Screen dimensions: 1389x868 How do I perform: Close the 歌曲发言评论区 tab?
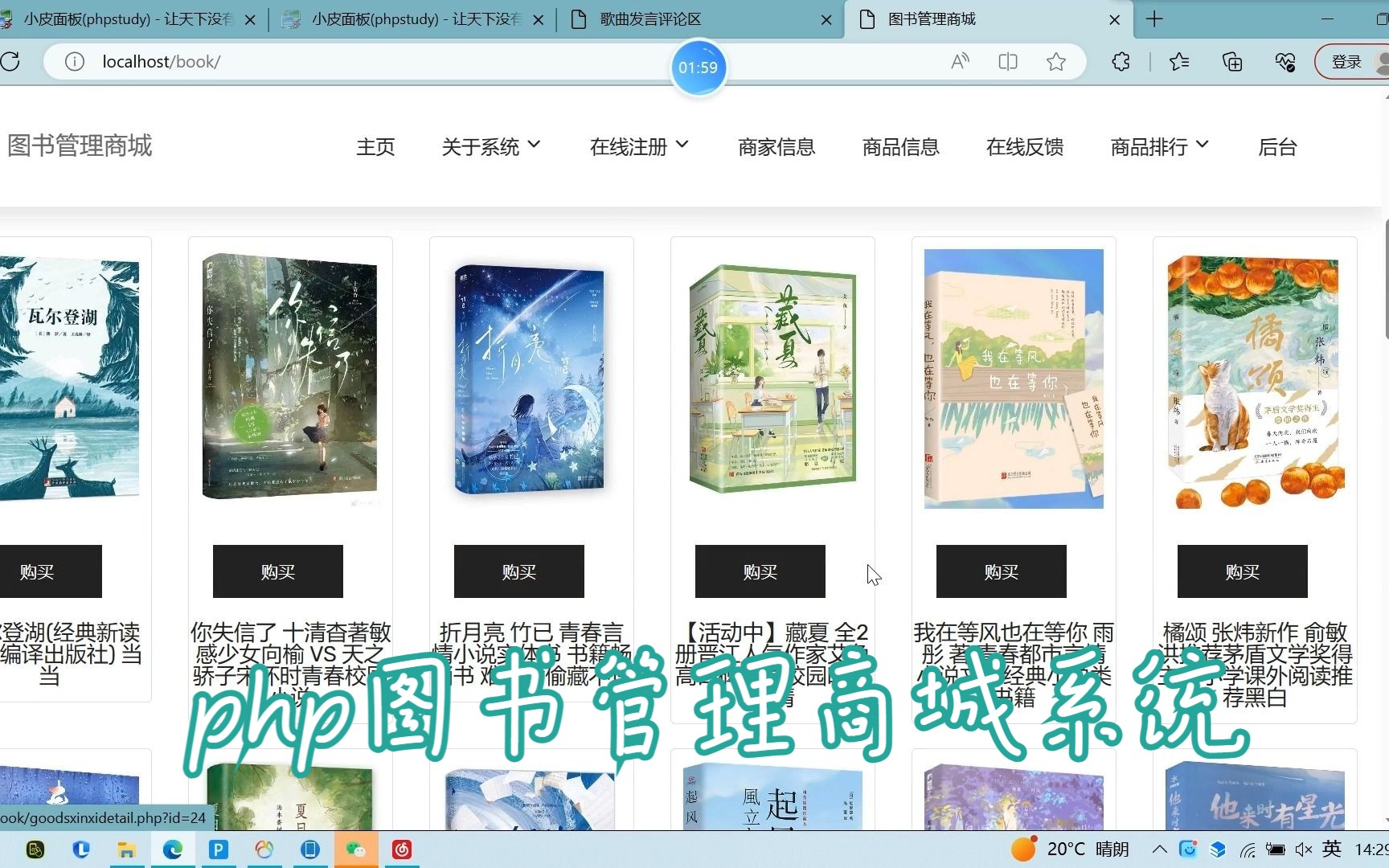coord(826,19)
